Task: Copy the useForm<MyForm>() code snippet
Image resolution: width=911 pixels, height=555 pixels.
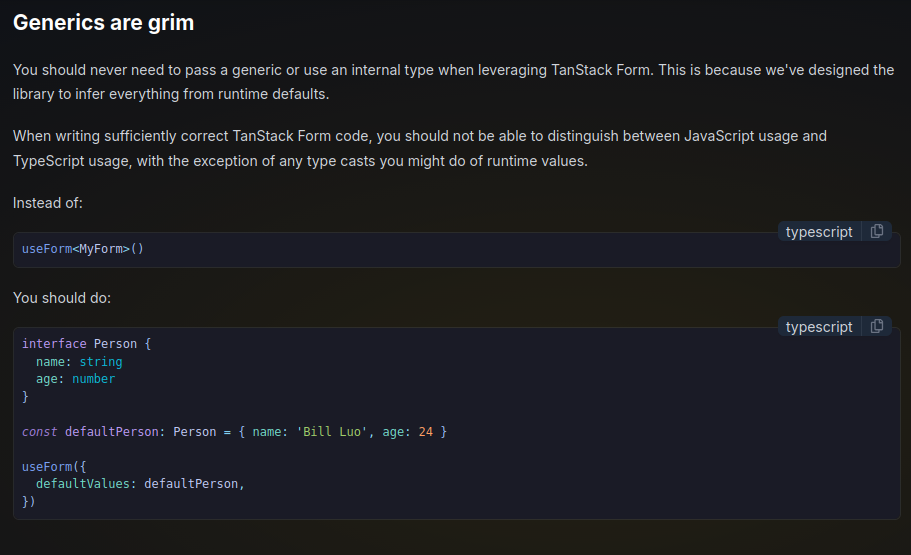Action: (x=877, y=232)
